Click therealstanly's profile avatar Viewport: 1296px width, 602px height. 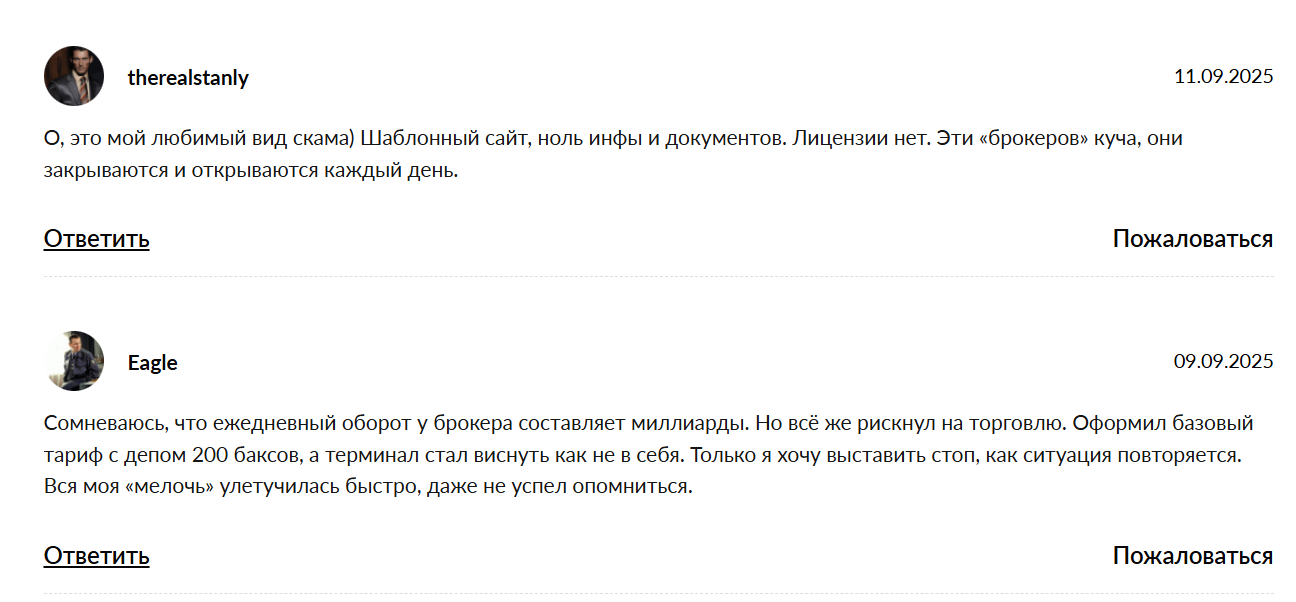click(x=74, y=76)
